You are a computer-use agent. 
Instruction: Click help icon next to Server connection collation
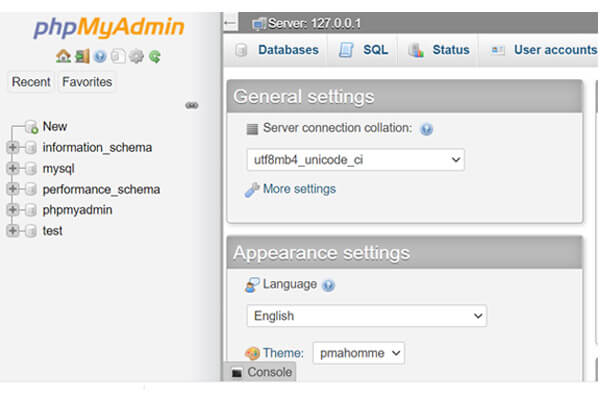[x=426, y=129]
